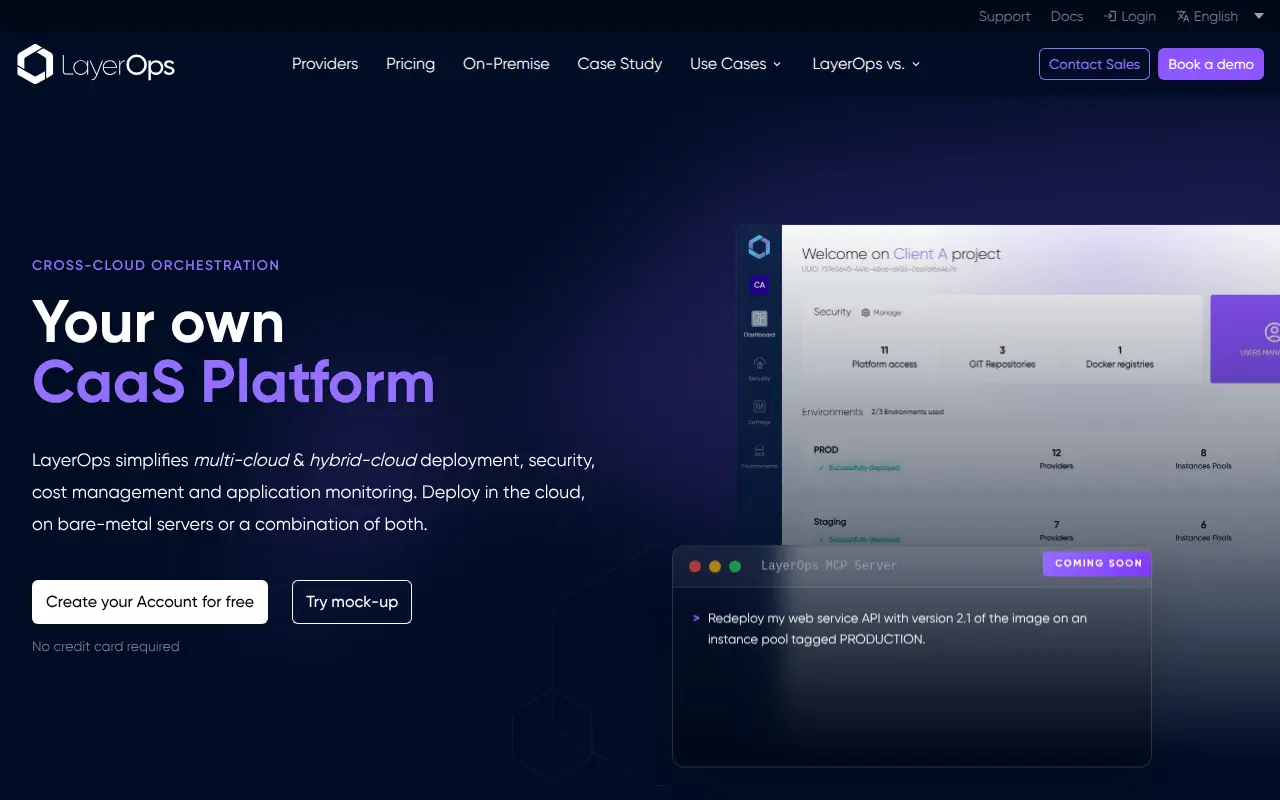The image size is (1280, 800).
Task: Open the language selector caret
Action: [1258, 16]
